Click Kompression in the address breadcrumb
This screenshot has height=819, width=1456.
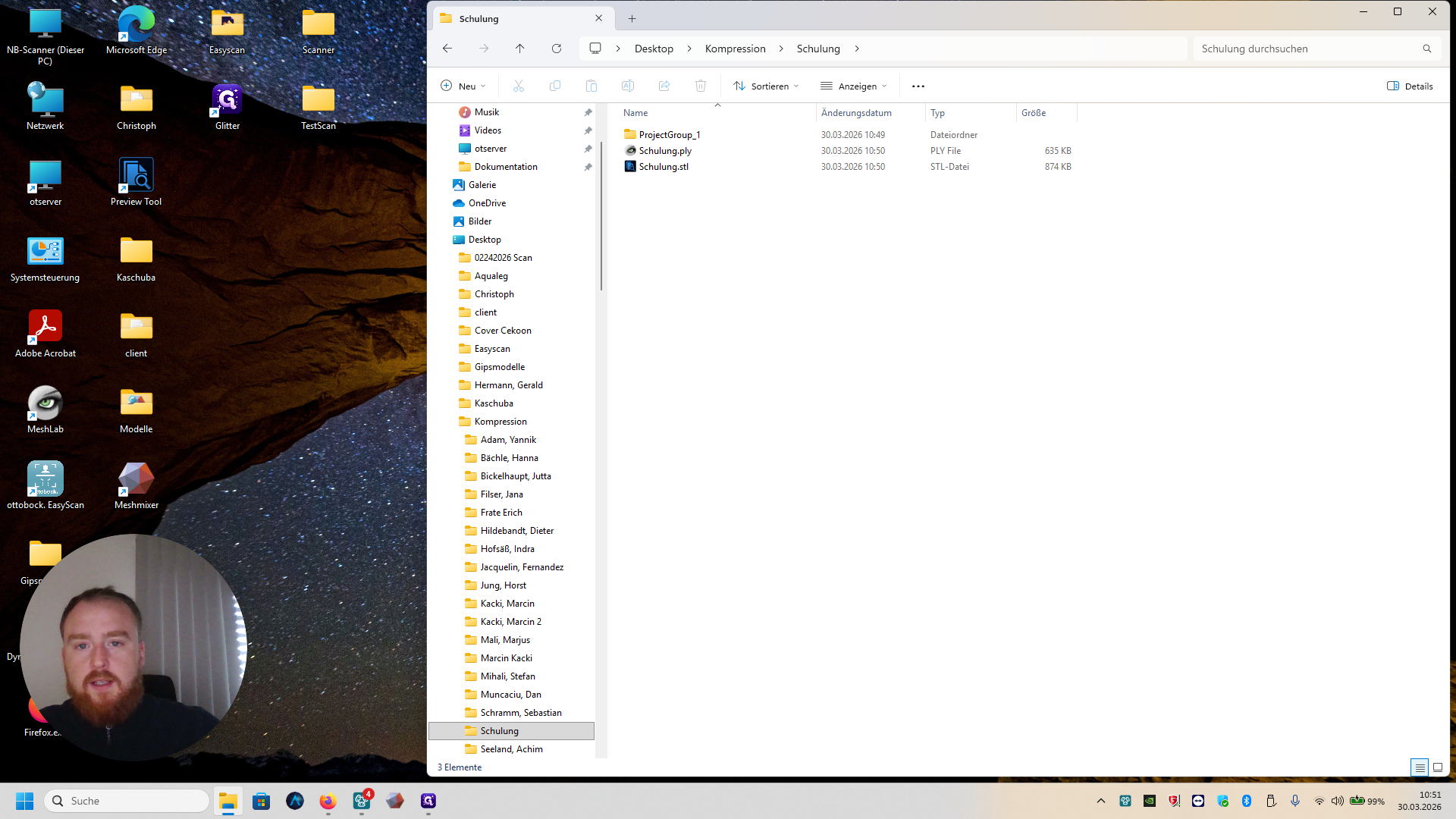coord(735,49)
